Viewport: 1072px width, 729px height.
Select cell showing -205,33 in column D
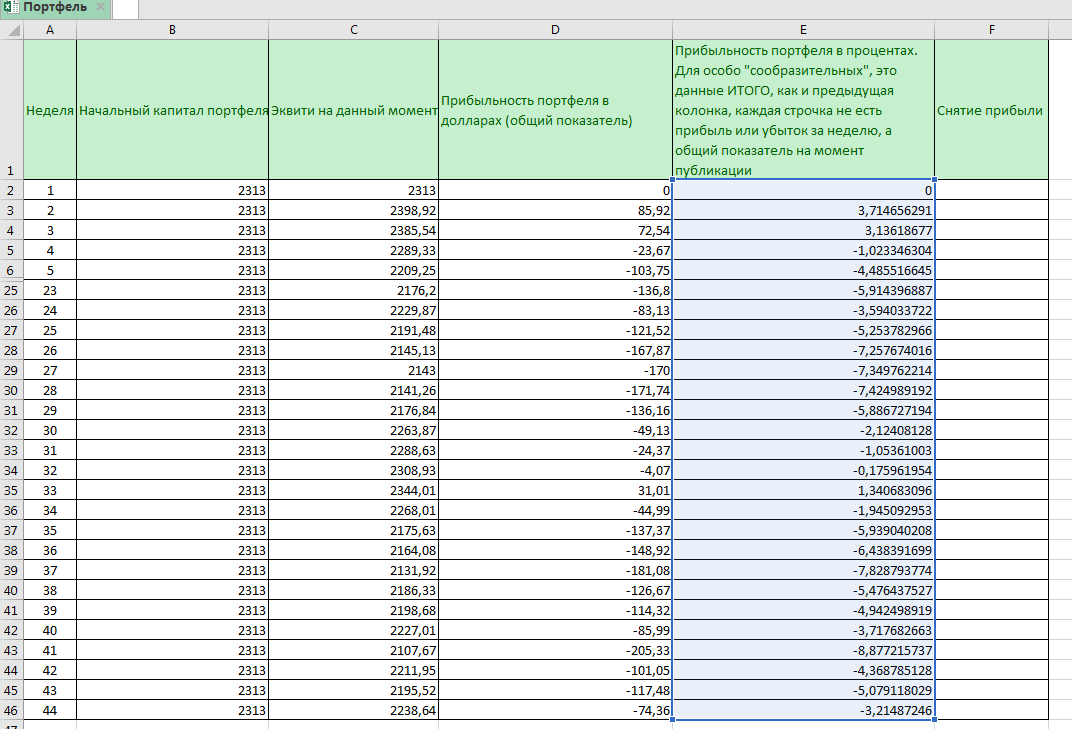[x=555, y=650]
